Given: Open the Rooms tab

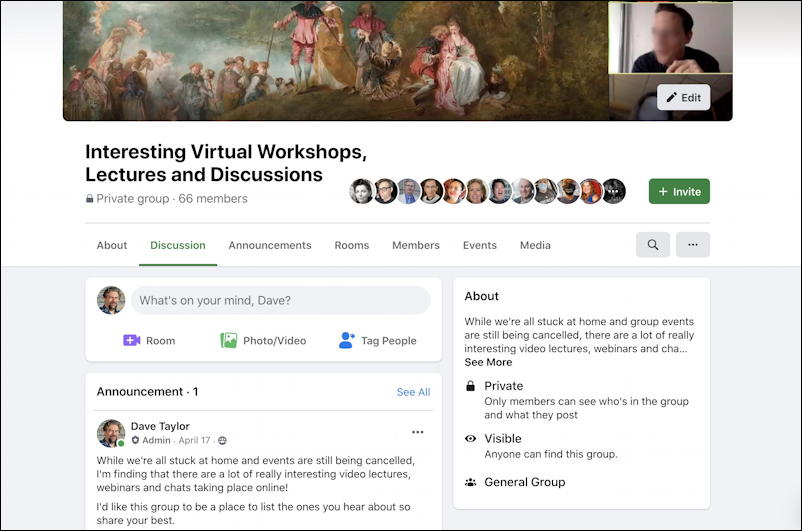Looking at the screenshot, I should 352,246.
